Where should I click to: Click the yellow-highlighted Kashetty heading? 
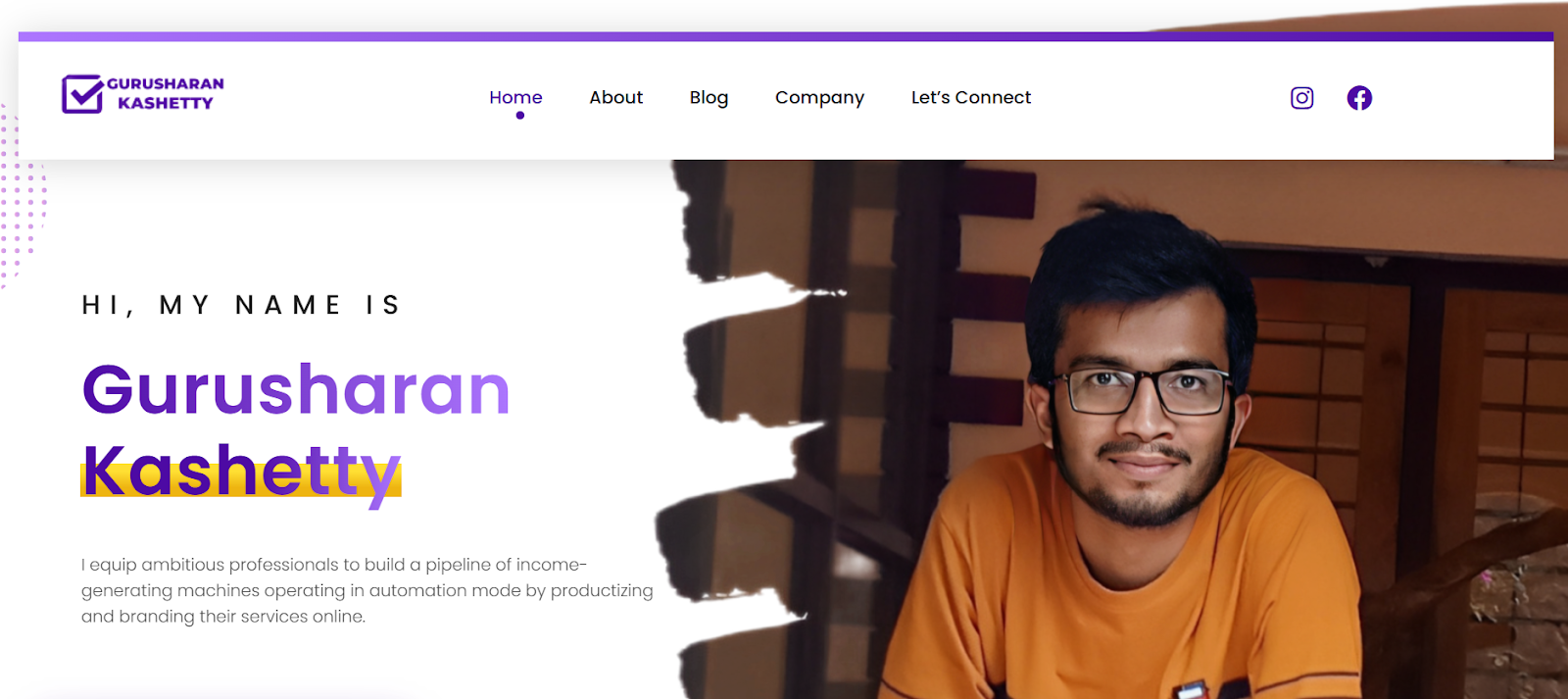241,473
